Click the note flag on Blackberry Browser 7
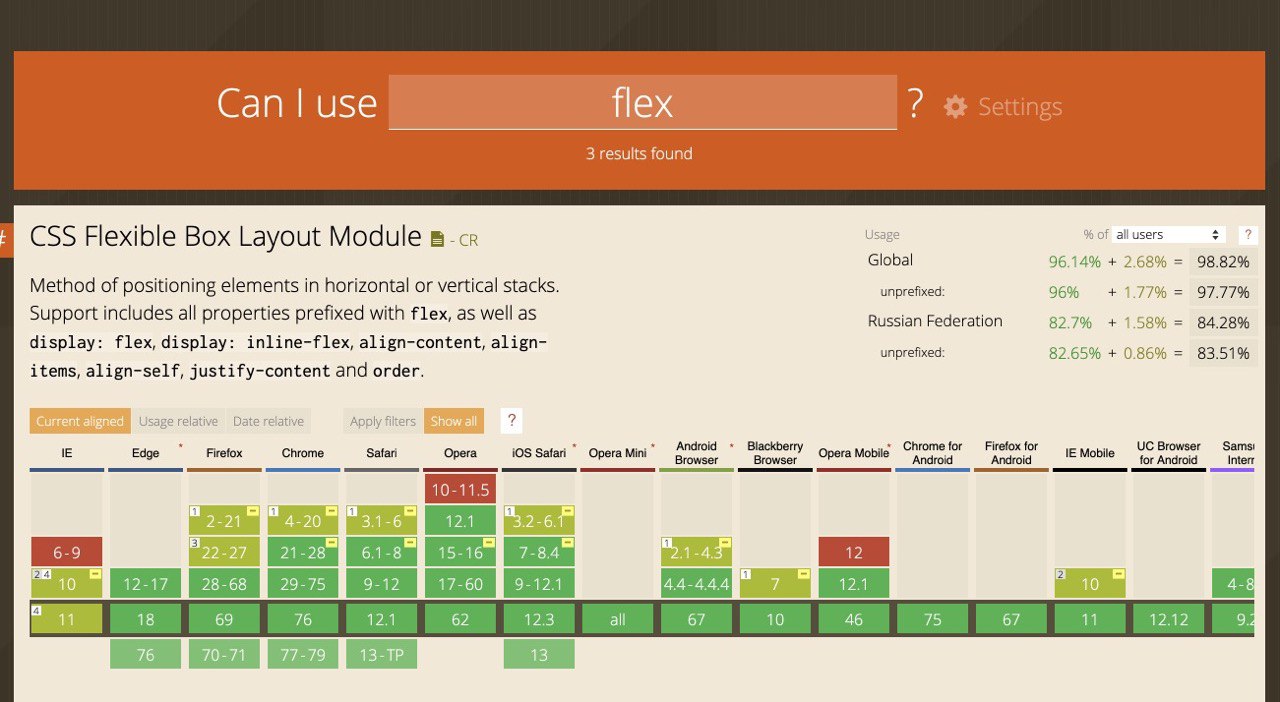This screenshot has width=1280, height=702. tap(805, 574)
